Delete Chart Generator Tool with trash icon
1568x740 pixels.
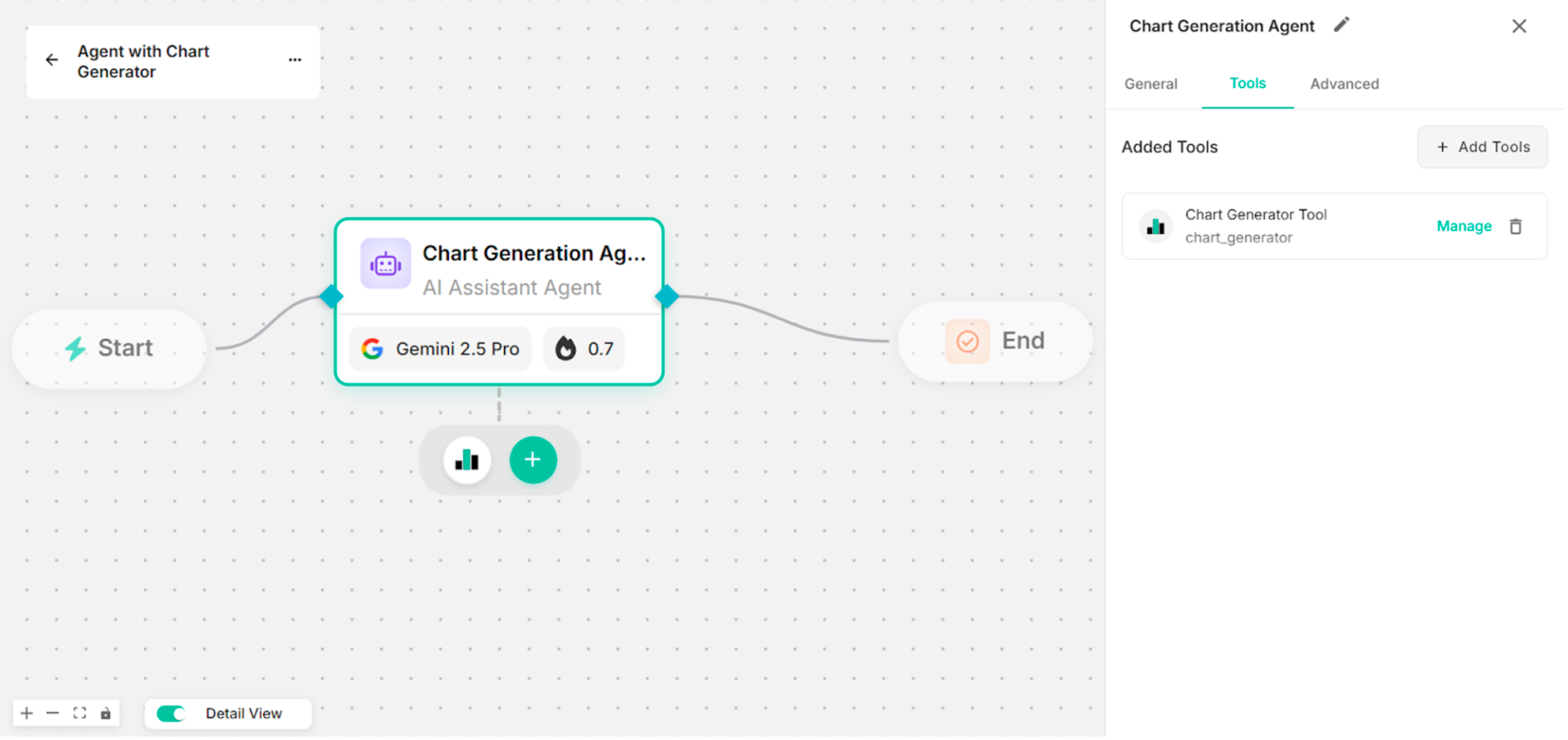pos(1516,226)
